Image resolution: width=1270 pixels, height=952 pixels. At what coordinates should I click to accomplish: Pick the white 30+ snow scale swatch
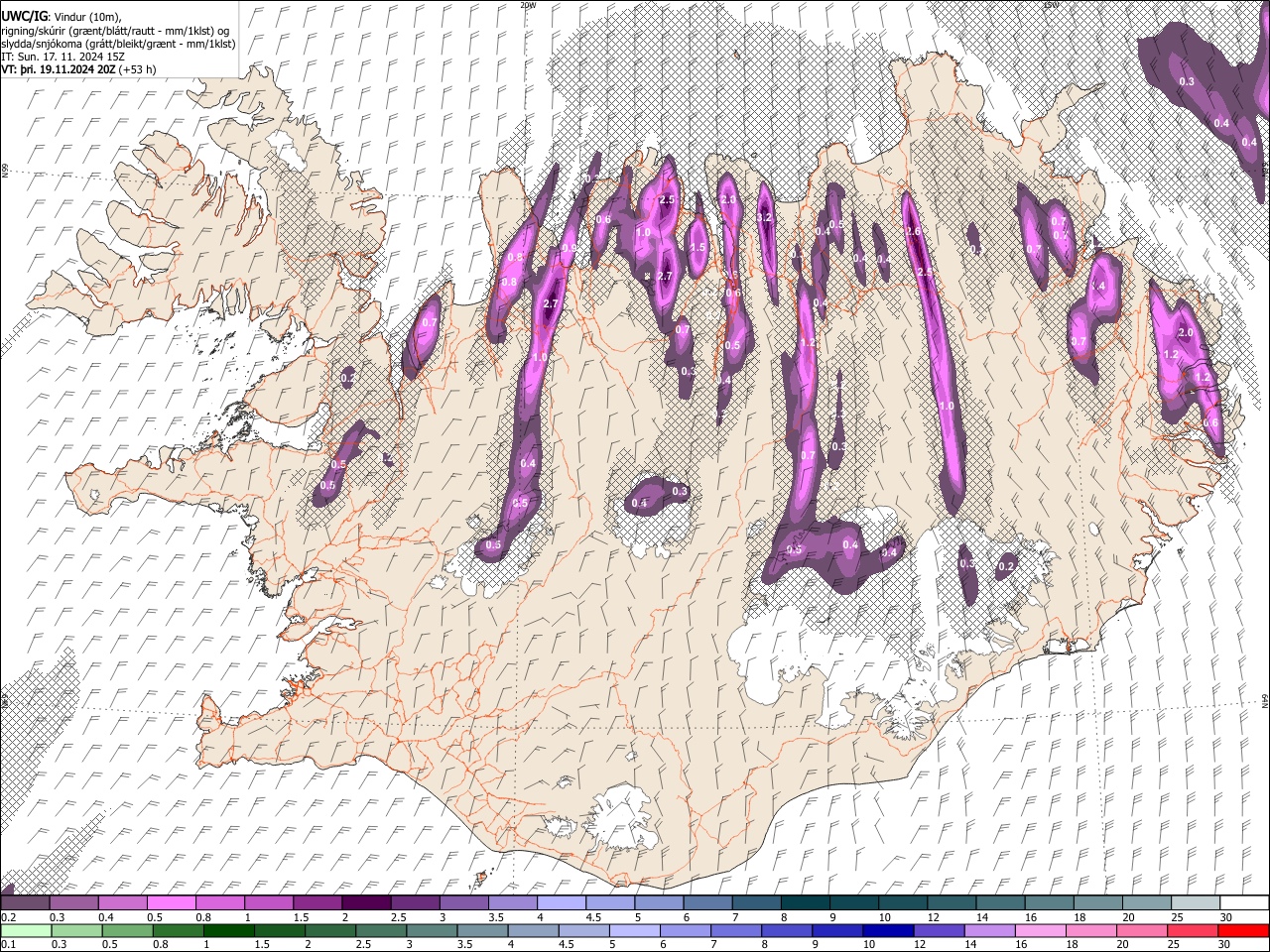click(1244, 902)
